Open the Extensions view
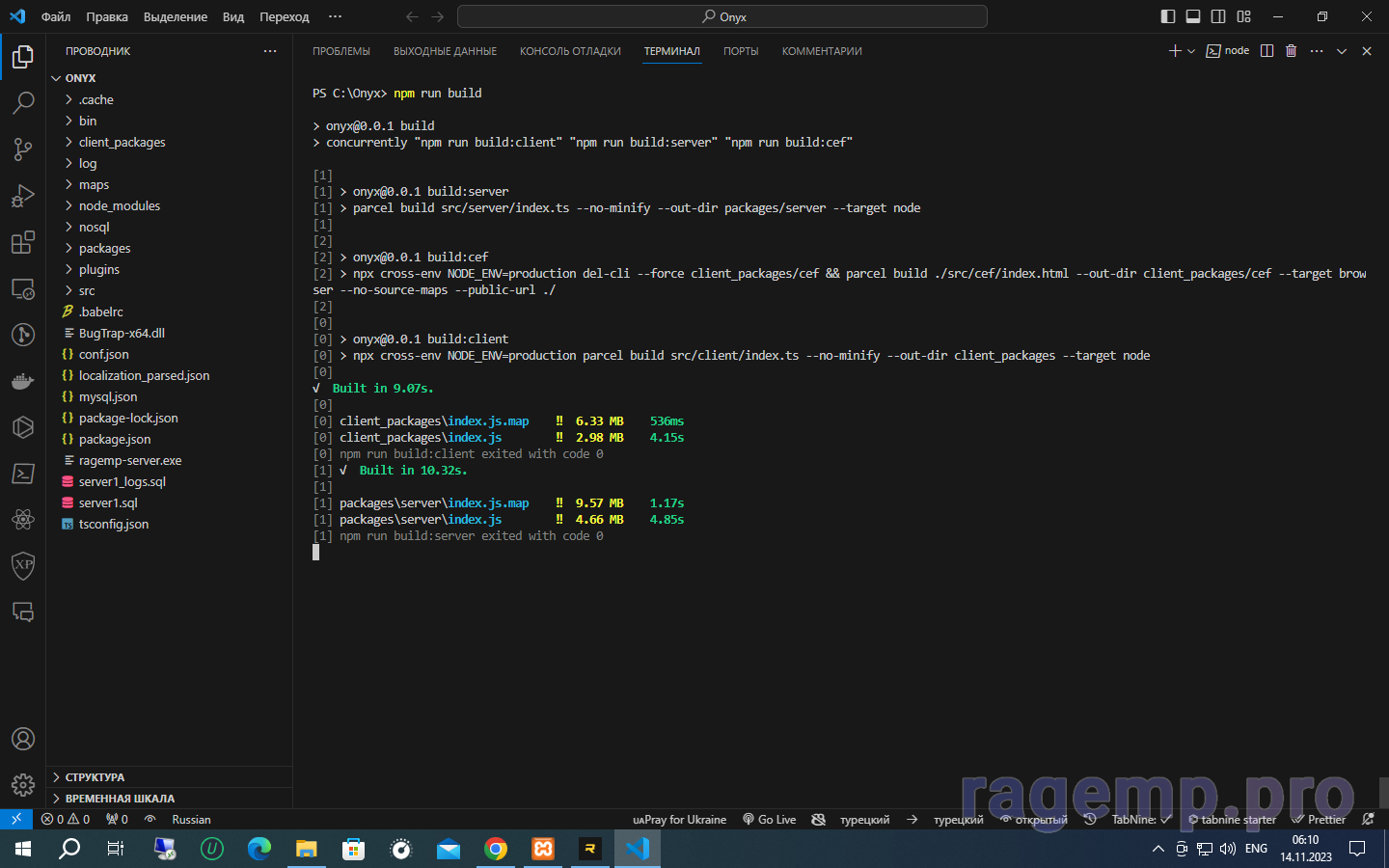 [x=23, y=242]
